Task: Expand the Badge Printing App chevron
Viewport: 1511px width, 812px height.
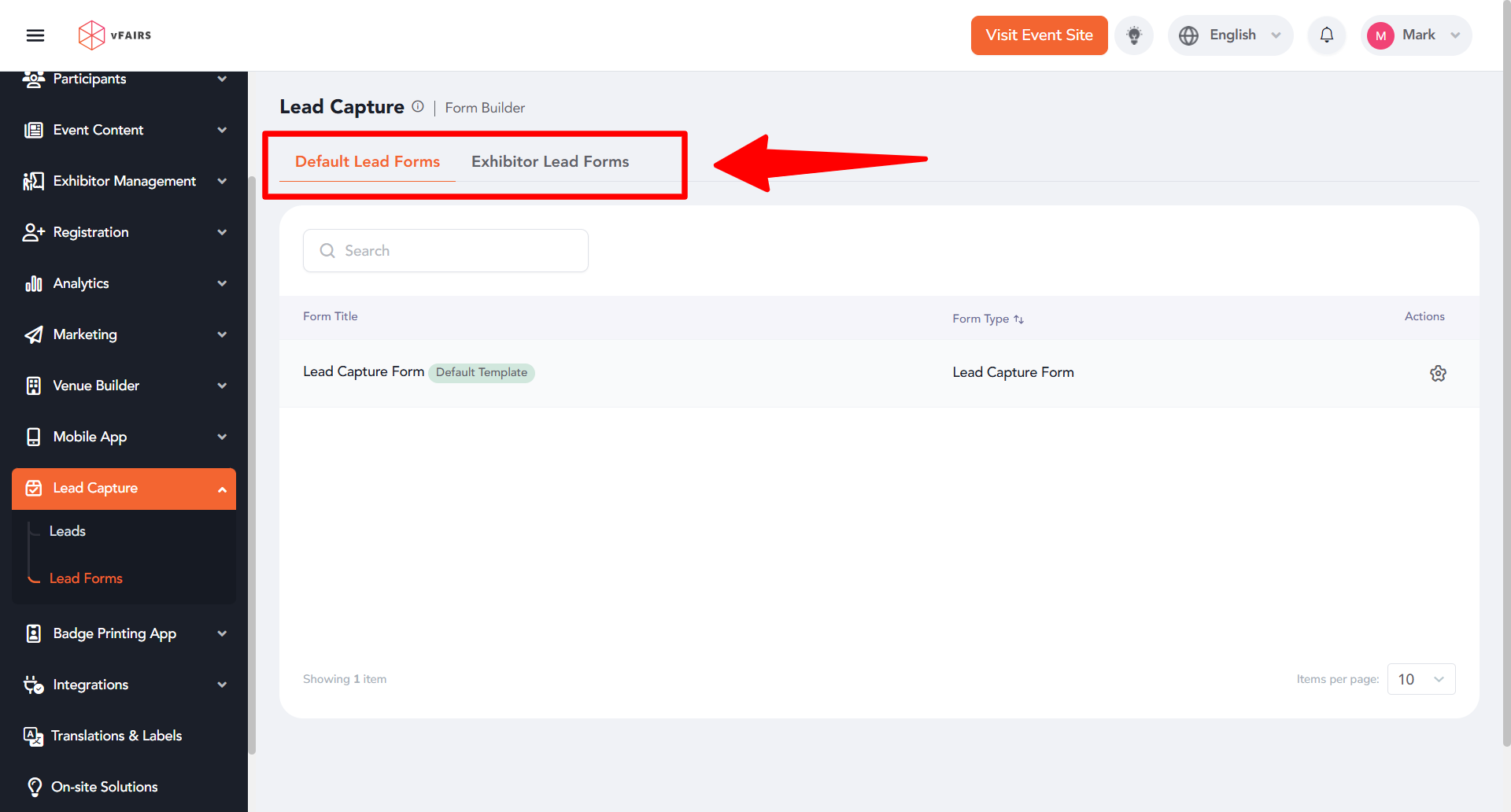Action: [x=222, y=633]
